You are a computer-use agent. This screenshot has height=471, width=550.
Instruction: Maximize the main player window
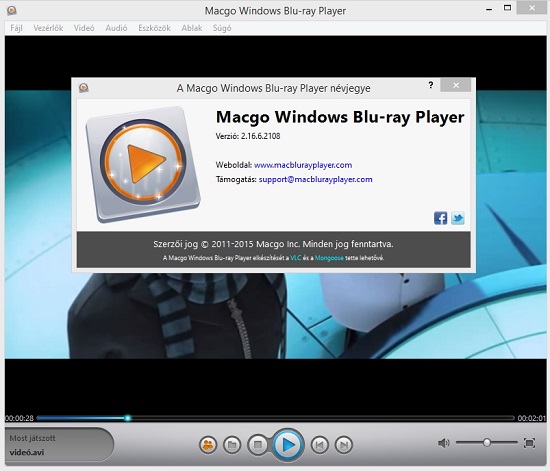coord(507,8)
